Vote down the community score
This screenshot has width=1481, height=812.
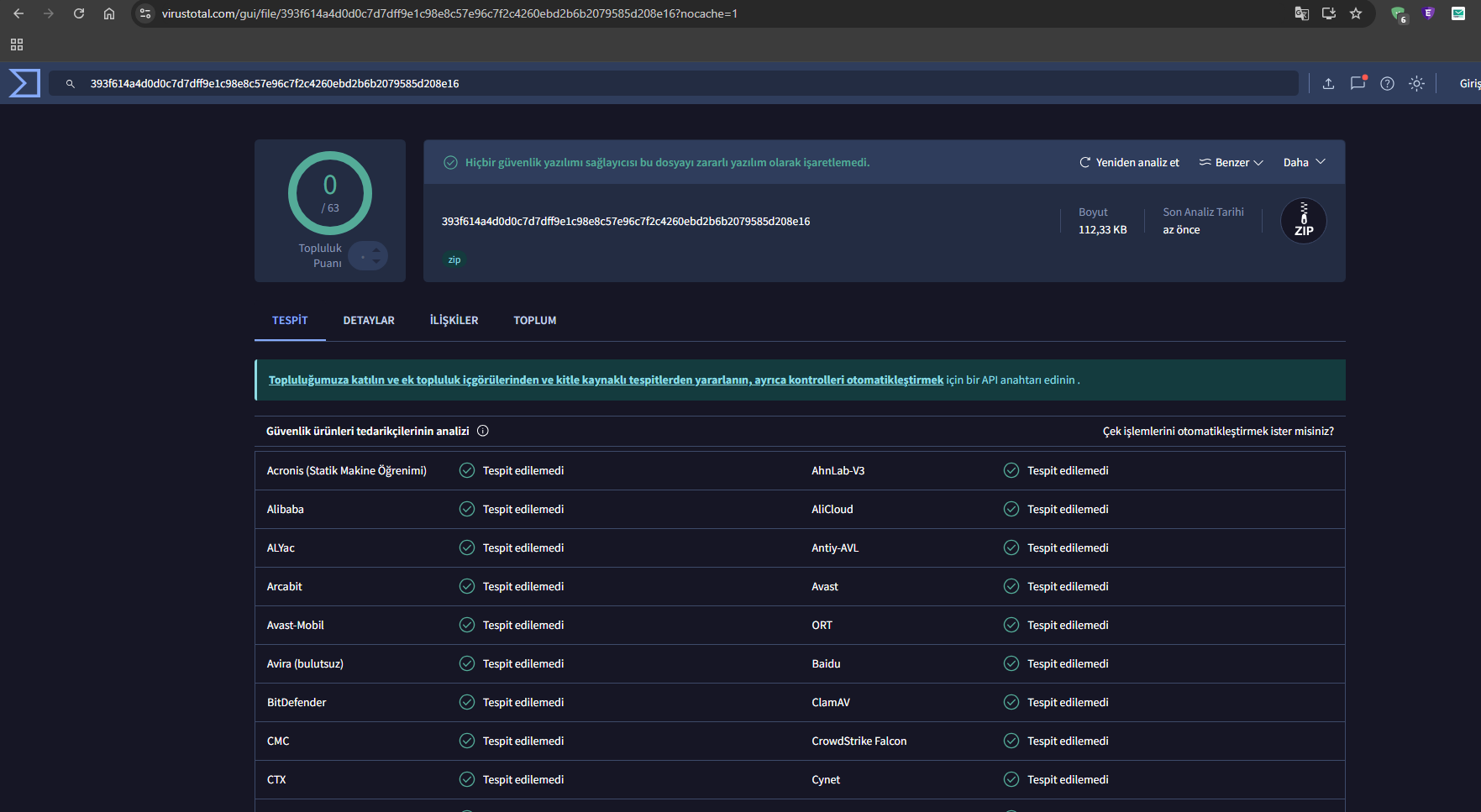tap(376, 261)
